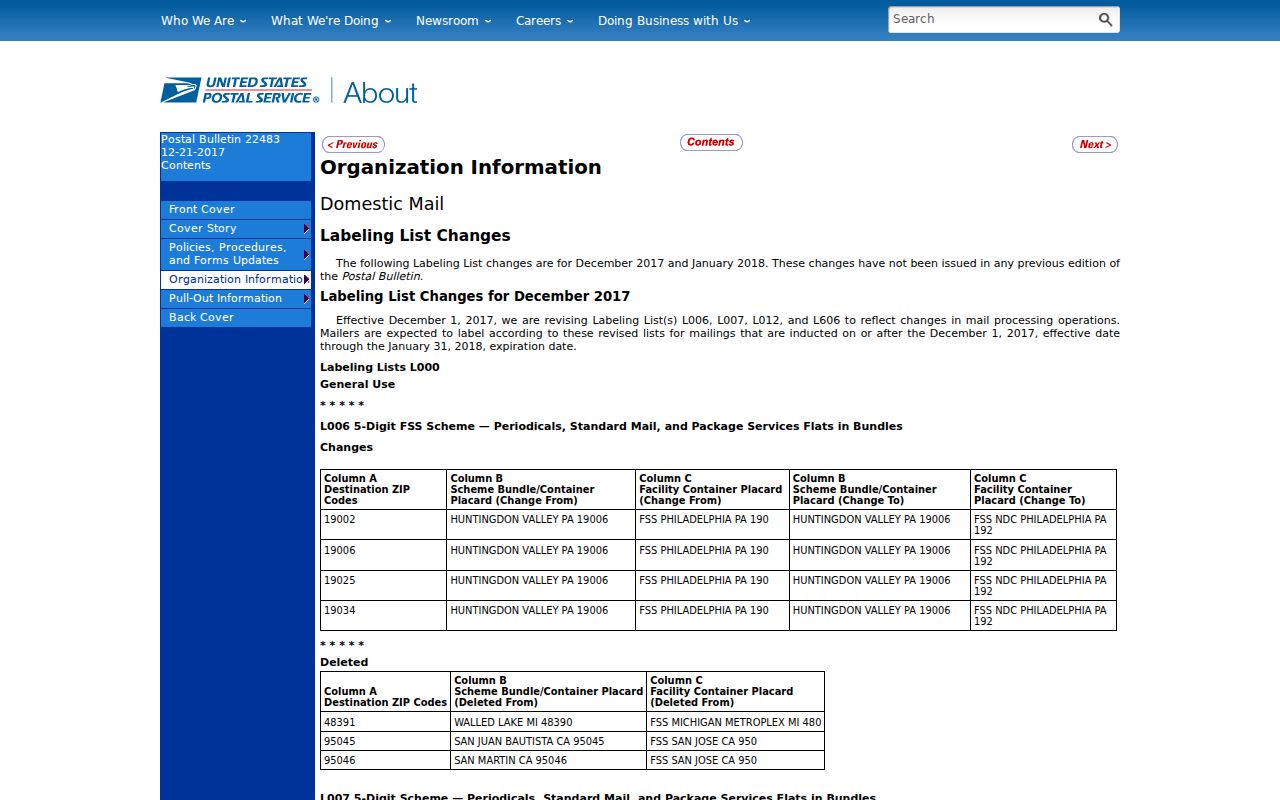Image resolution: width=1280 pixels, height=800 pixels.
Task: Click the About heading link
Action: pyautogui.click(x=380, y=92)
